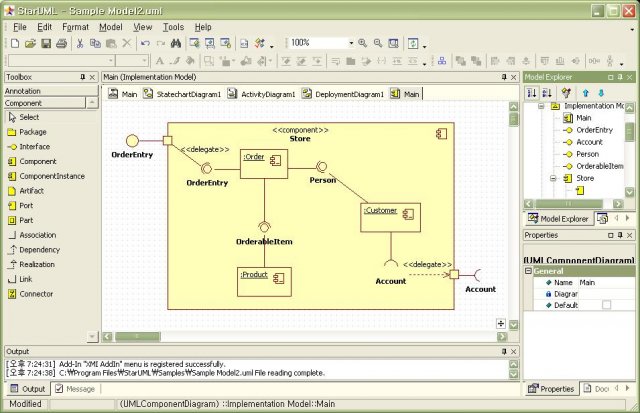The image size is (640, 413).
Task: Activate the Connector tool
Action: click(x=38, y=294)
